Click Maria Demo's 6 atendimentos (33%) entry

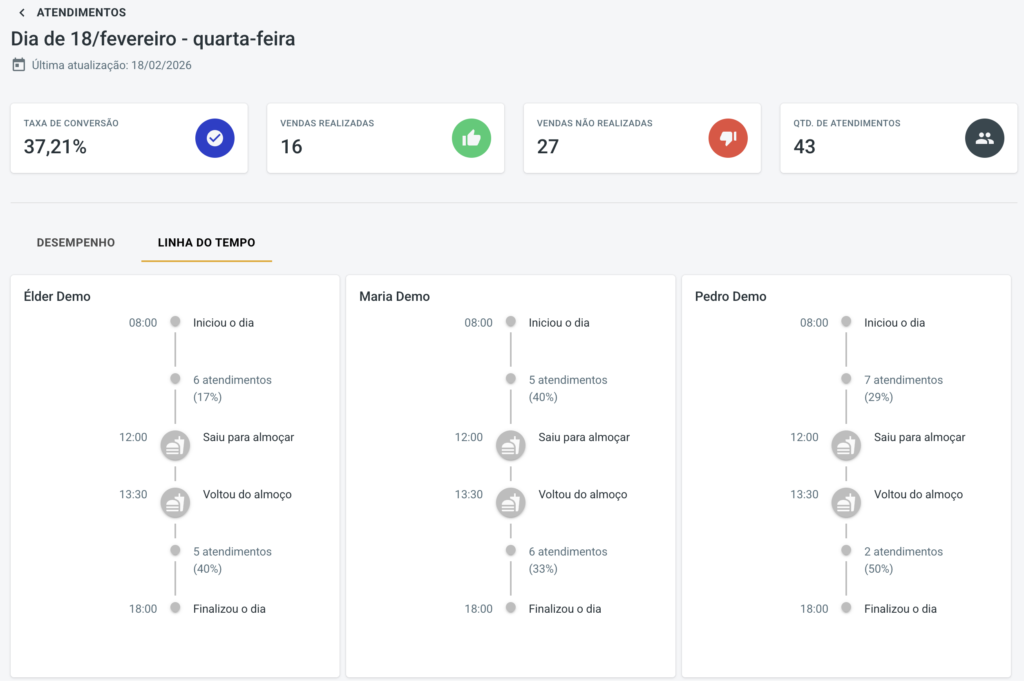pyautogui.click(x=568, y=560)
